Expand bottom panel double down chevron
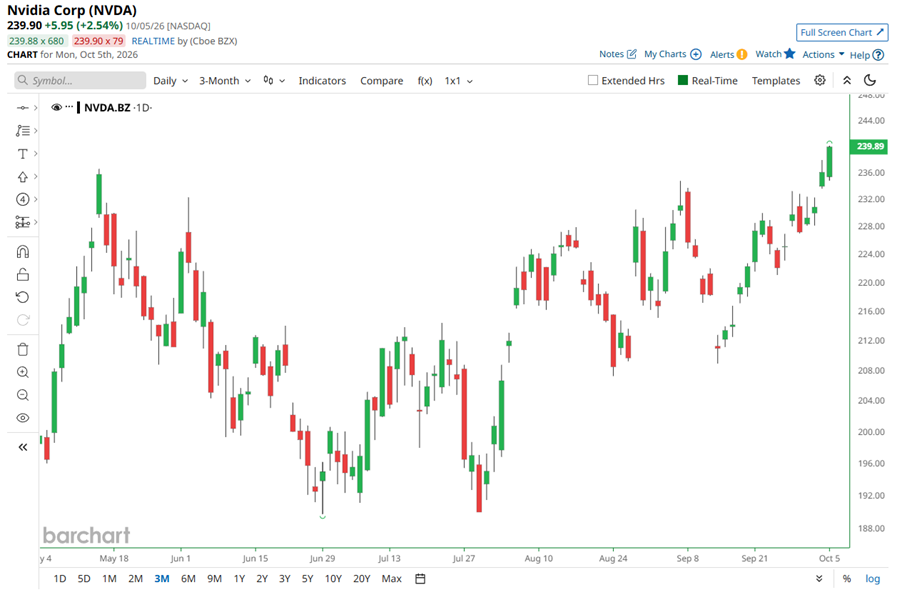 click(819, 579)
